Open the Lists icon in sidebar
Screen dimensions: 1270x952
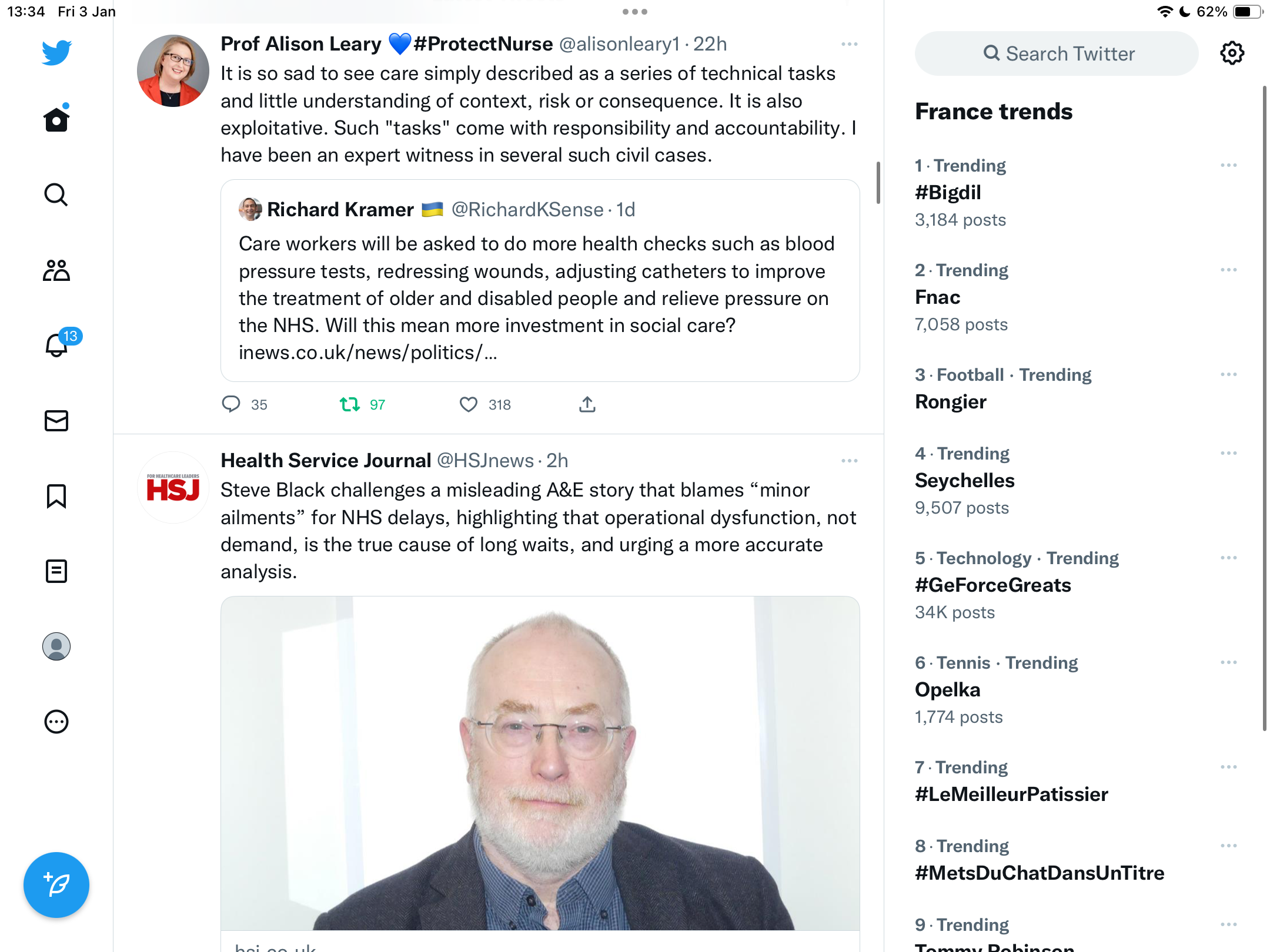click(56, 571)
